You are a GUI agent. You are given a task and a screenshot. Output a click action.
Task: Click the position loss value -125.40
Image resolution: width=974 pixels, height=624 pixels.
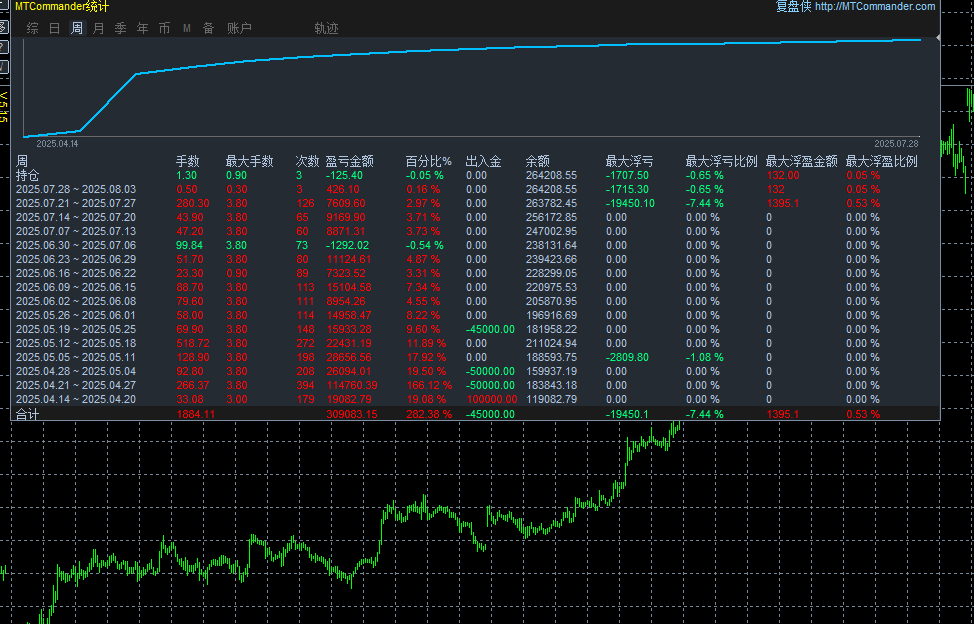click(x=345, y=175)
